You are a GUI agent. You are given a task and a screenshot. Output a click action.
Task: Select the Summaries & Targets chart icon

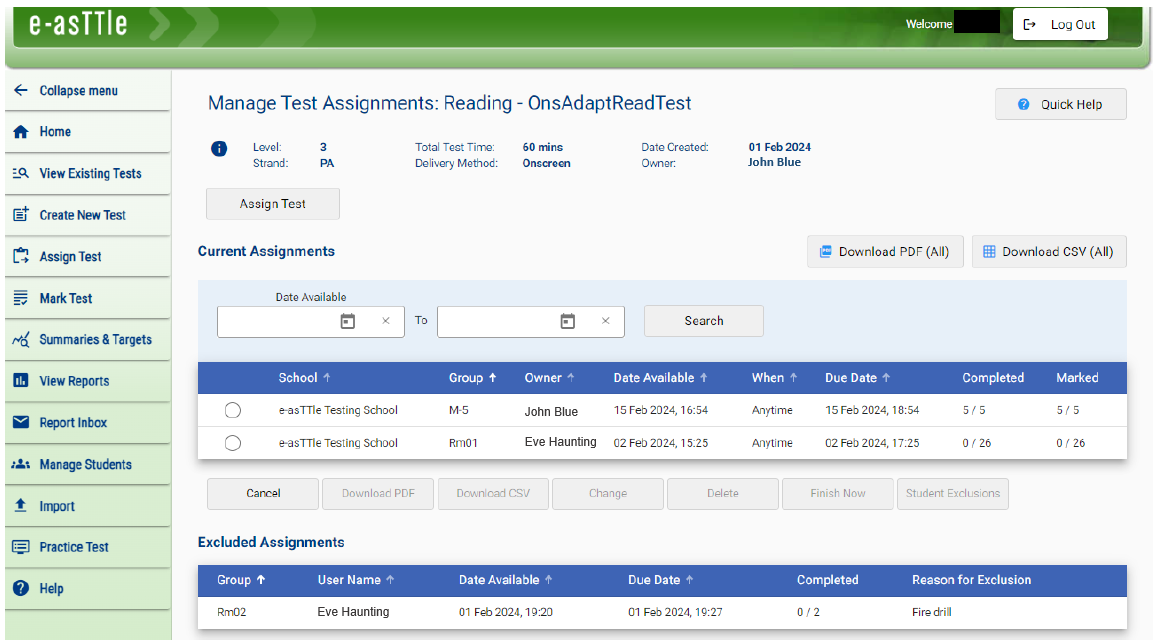click(19, 340)
